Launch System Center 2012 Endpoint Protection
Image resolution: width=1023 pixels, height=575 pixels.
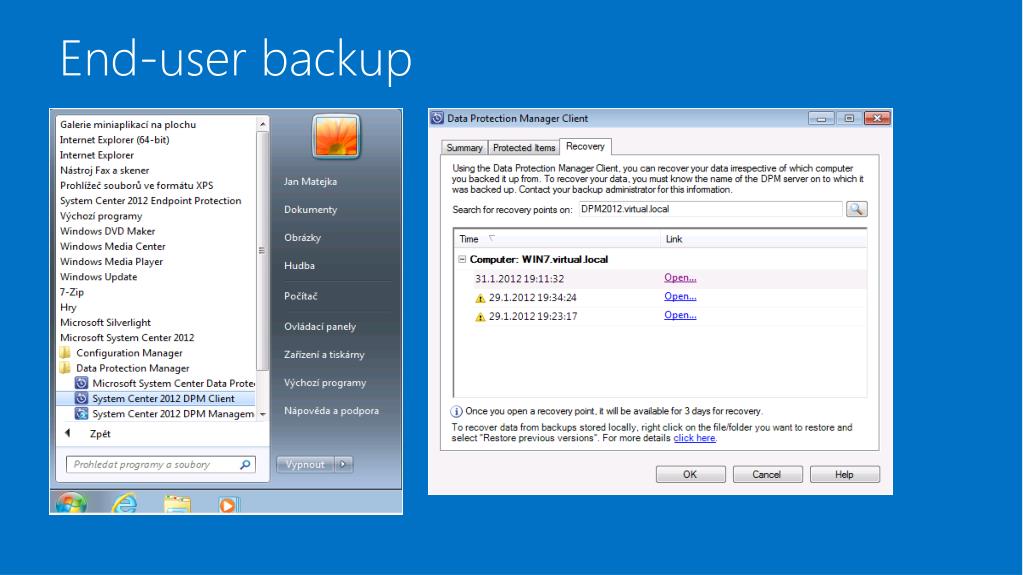click(x=151, y=200)
